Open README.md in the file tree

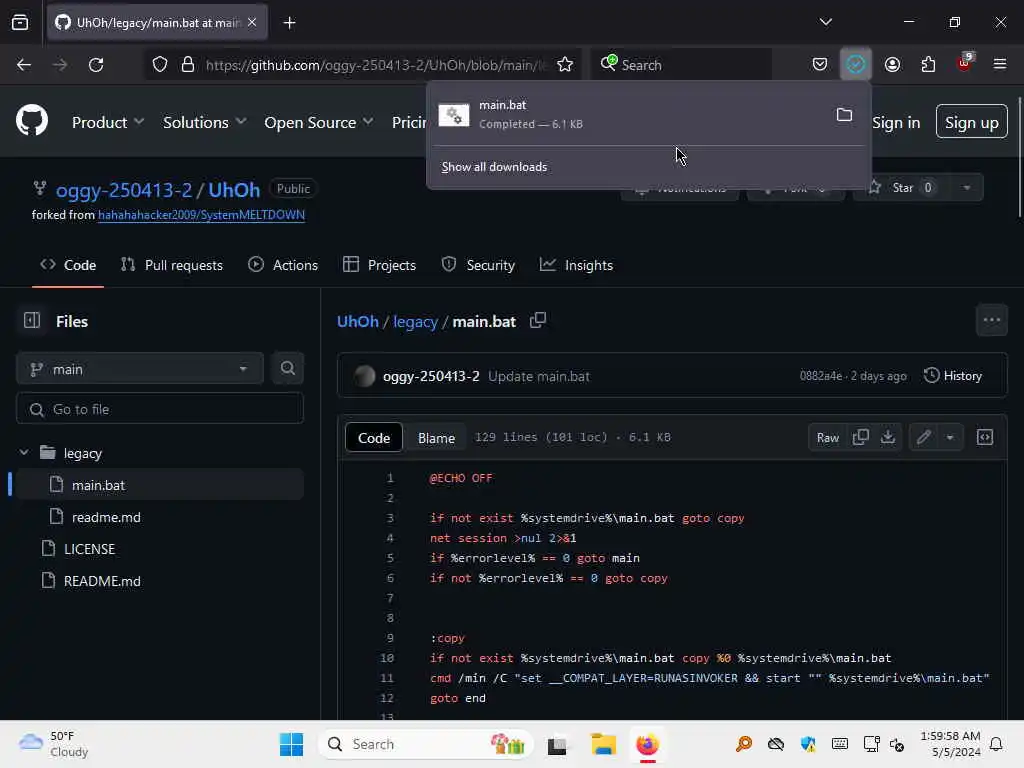[x=102, y=581]
